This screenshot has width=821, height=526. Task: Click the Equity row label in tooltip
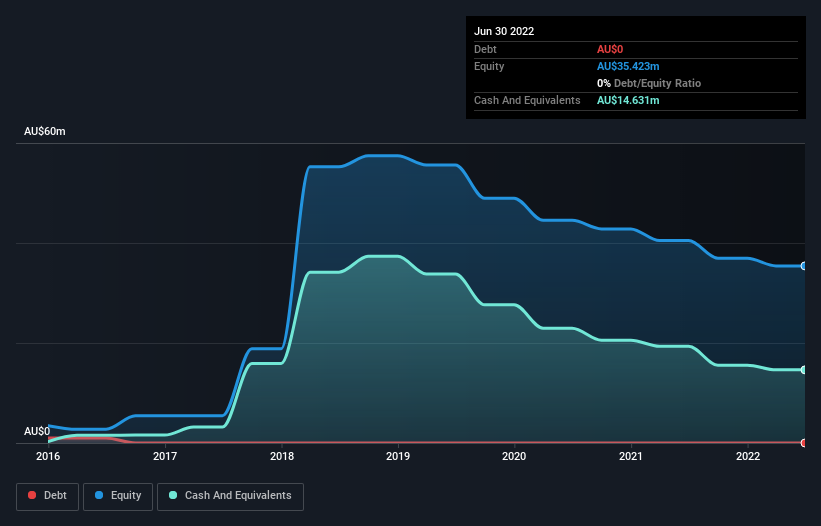(x=489, y=66)
